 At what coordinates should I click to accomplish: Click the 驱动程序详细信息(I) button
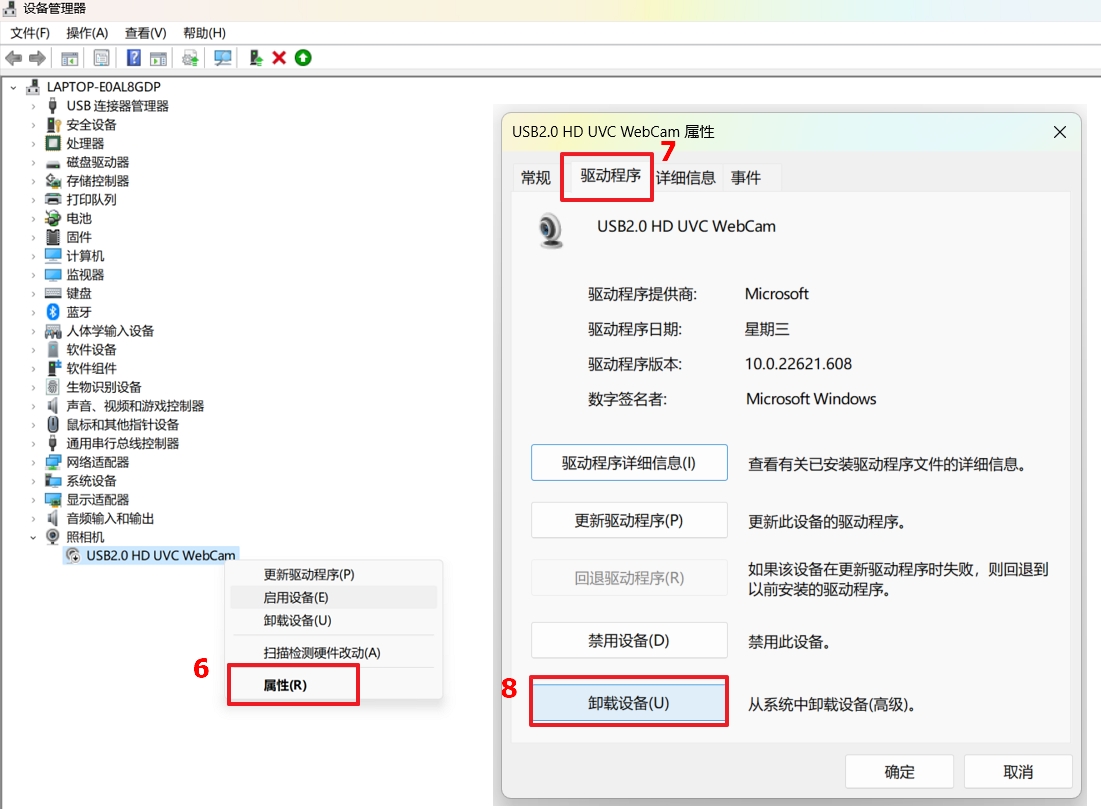[629, 463]
